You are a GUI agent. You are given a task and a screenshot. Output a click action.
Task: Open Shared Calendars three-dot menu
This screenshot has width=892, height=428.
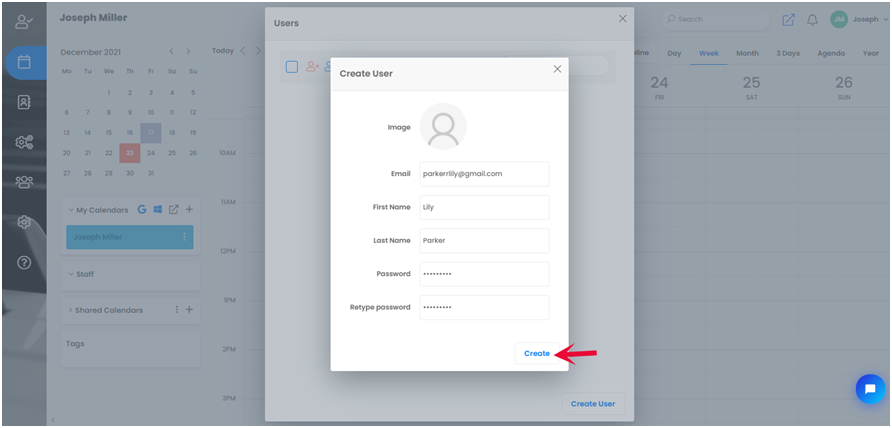coord(177,310)
